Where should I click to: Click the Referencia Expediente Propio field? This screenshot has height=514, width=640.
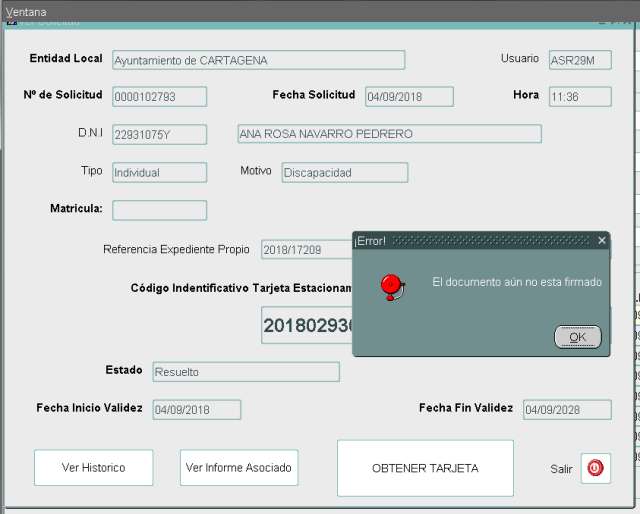[x=304, y=249]
